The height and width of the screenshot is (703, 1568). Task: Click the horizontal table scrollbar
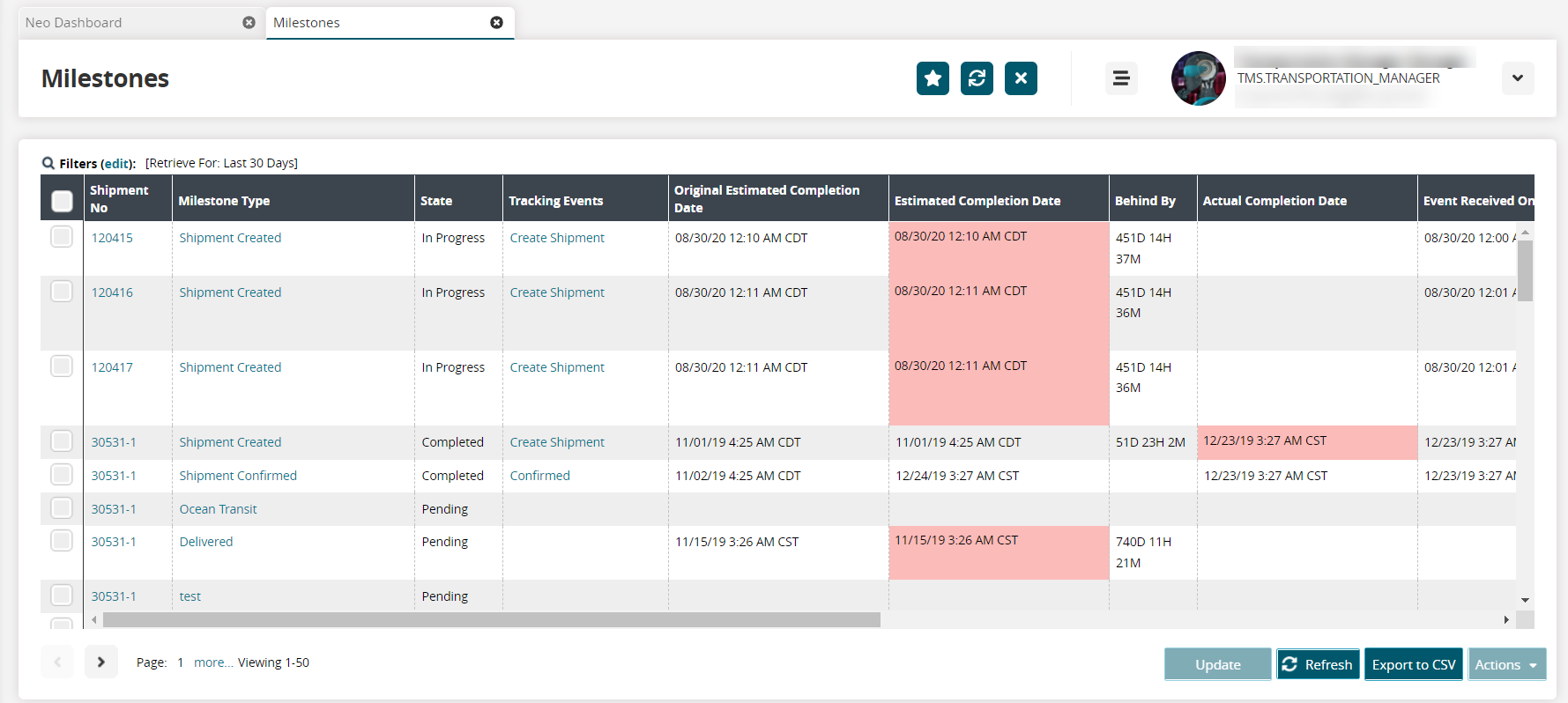[491, 620]
